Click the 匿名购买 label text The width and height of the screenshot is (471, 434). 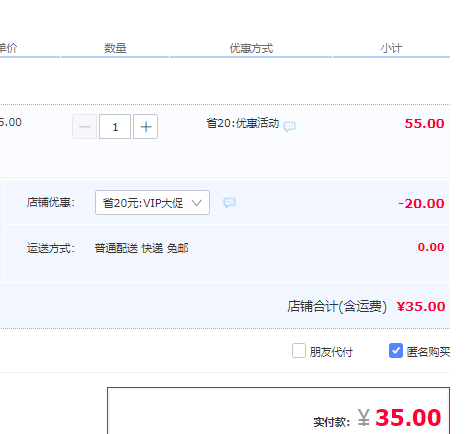point(428,352)
